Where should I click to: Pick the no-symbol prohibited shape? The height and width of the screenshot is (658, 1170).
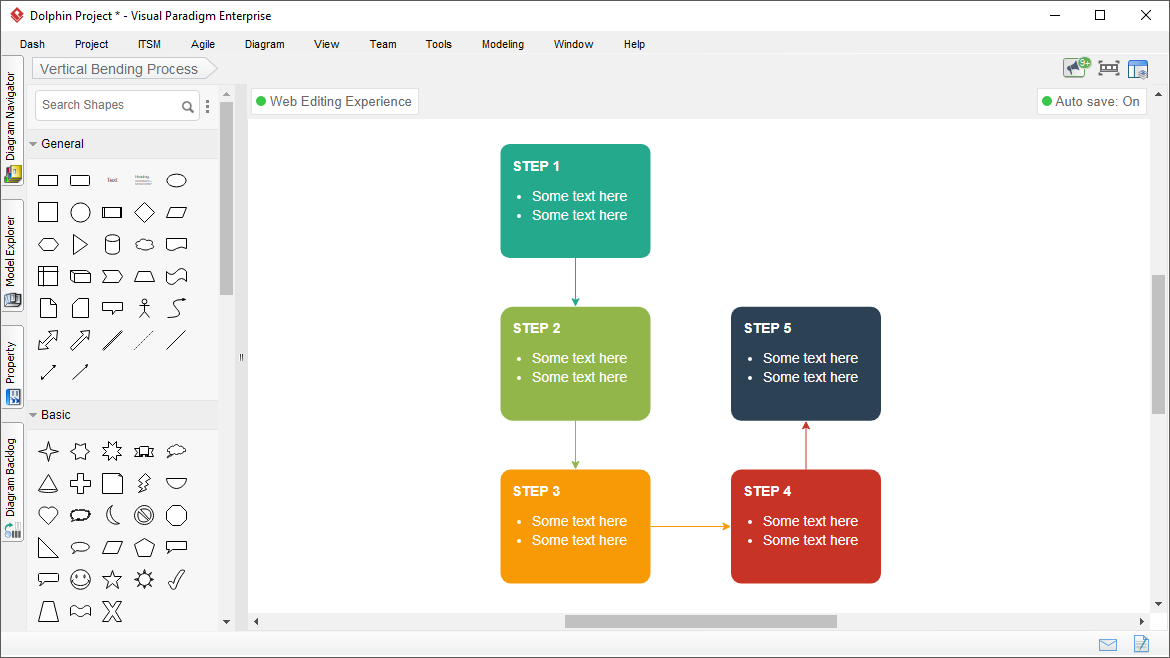click(144, 516)
